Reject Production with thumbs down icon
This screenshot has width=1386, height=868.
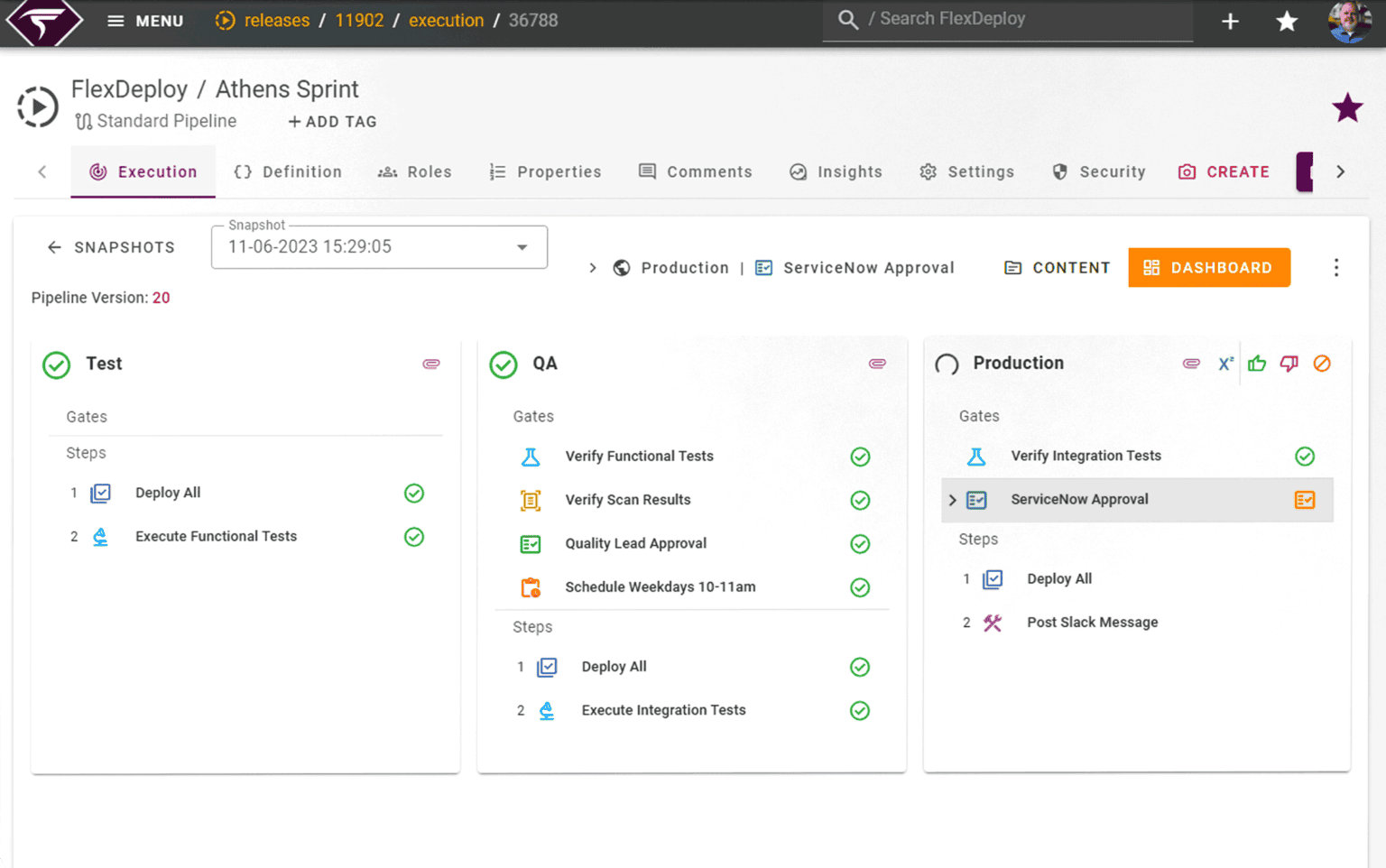pyautogui.click(x=1289, y=364)
